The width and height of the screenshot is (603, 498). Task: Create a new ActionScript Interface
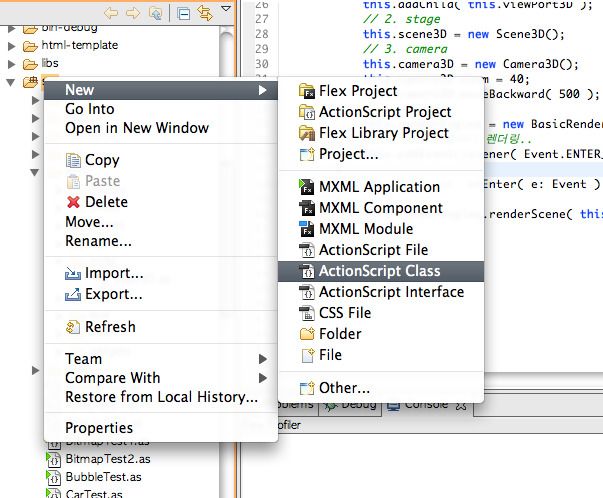381,292
